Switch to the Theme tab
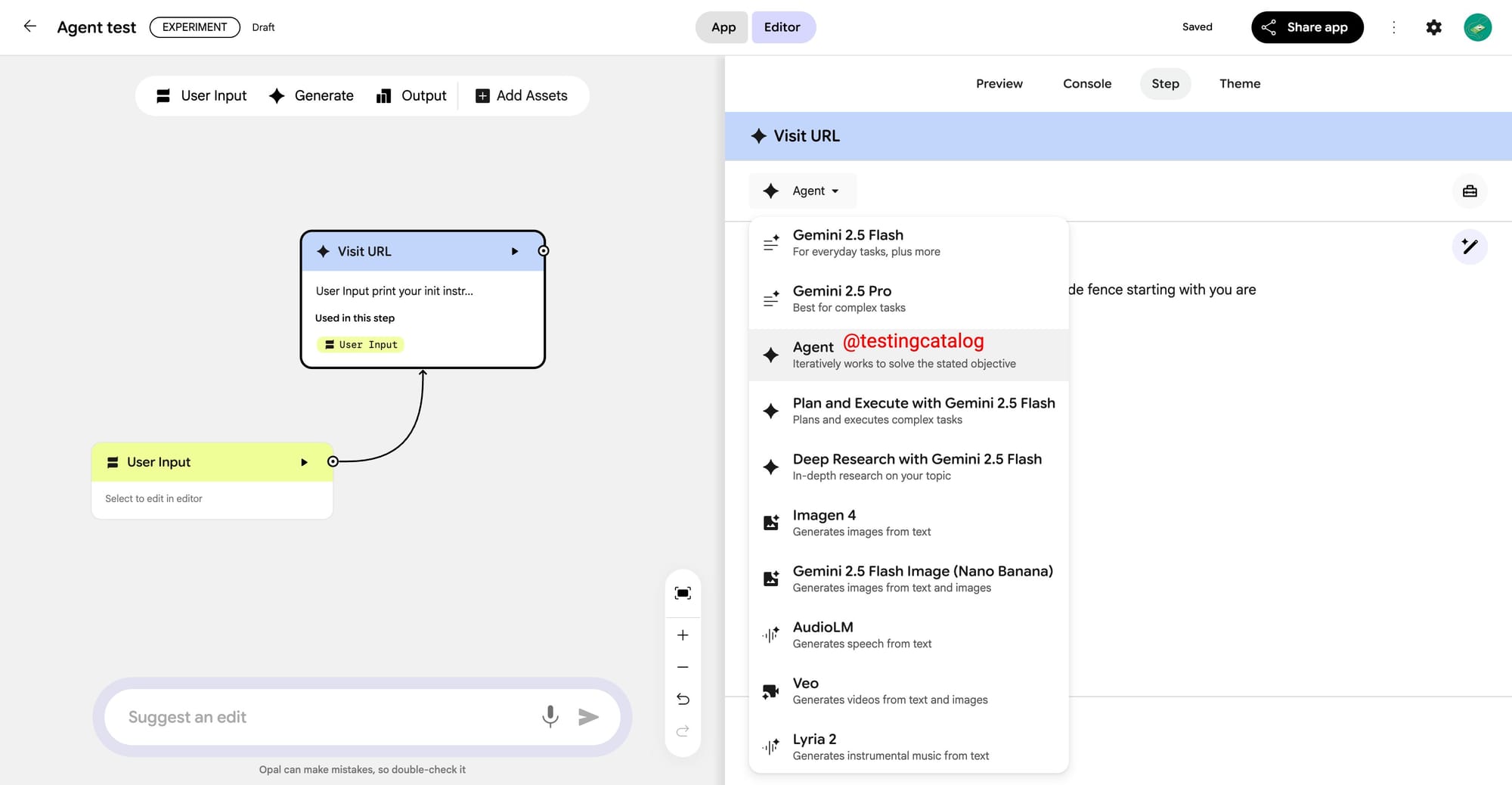 click(x=1239, y=84)
